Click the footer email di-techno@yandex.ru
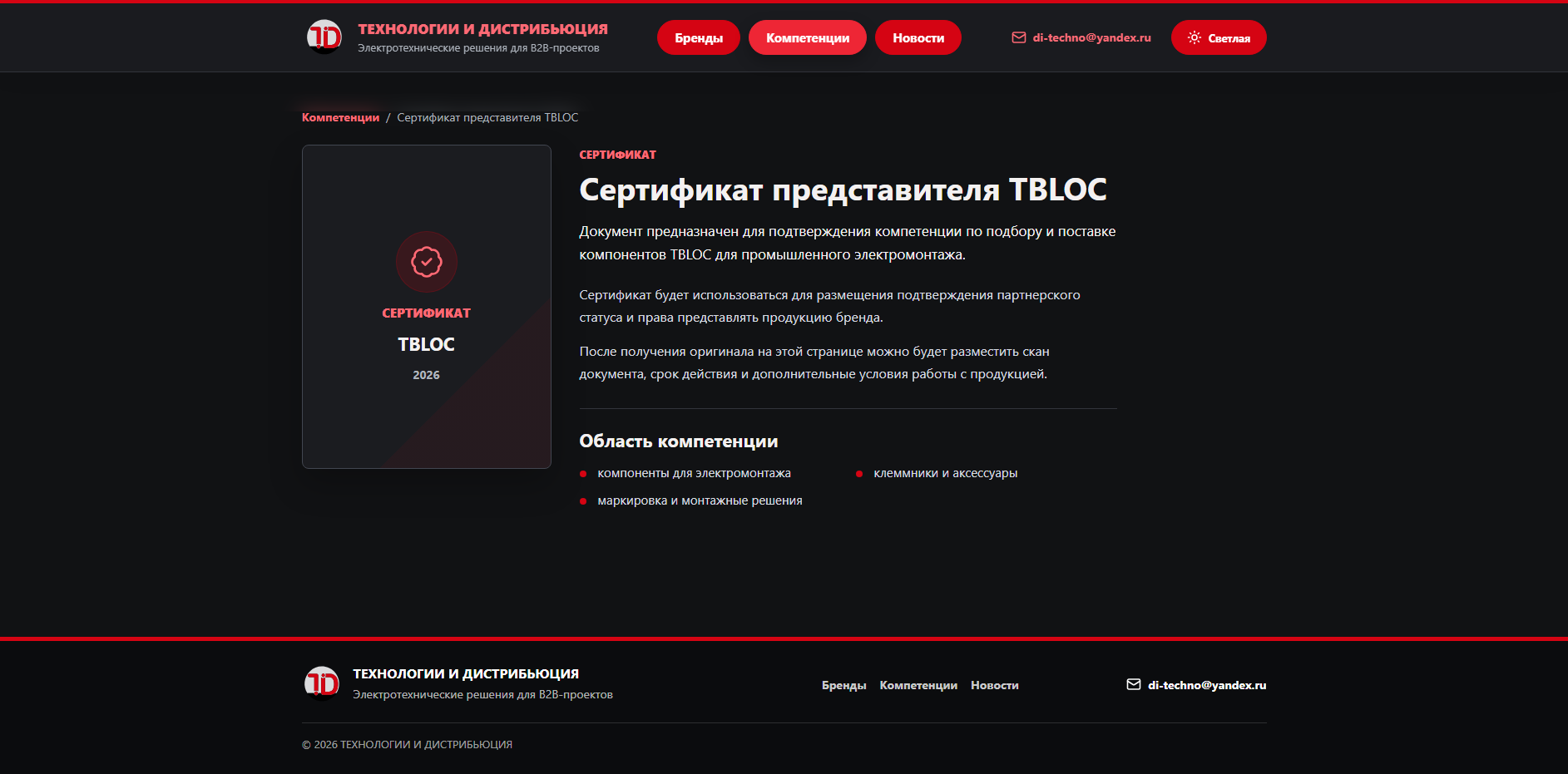Image resolution: width=1568 pixels, height=774 pixels. 1206,685
